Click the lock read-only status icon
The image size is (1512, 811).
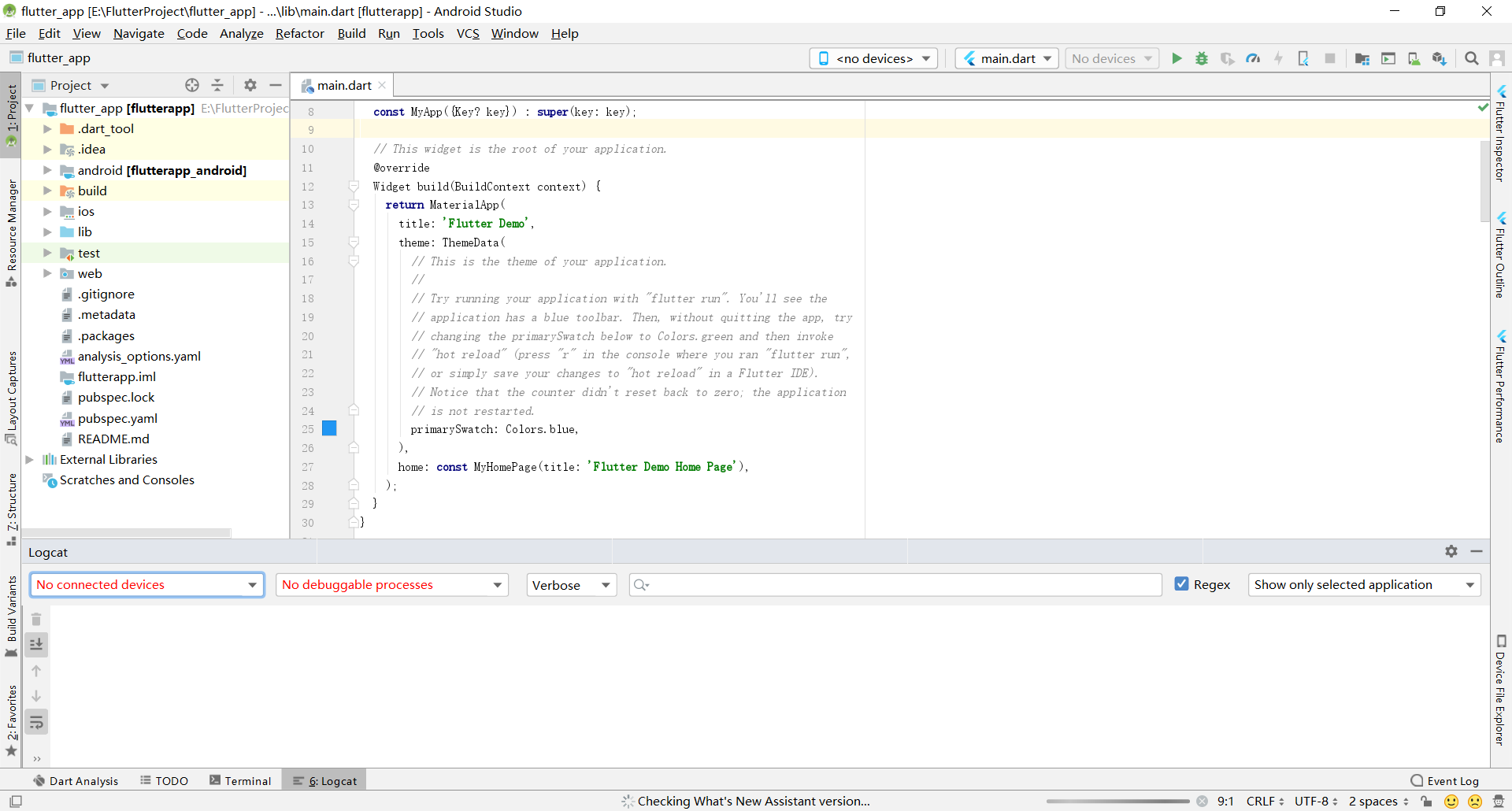click(1426, 802)
